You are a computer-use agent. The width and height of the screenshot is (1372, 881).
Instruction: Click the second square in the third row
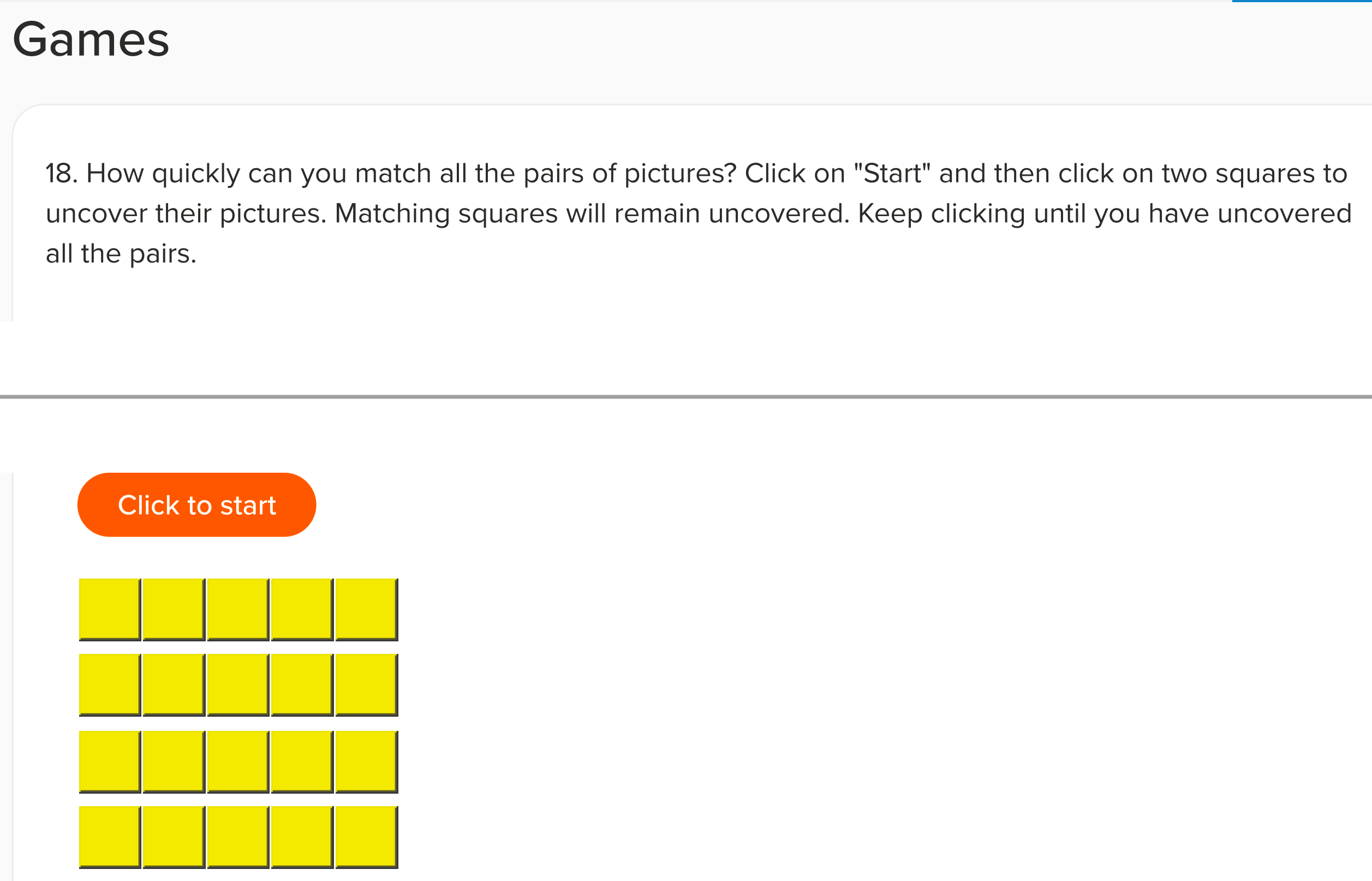[x=174, y=761]
